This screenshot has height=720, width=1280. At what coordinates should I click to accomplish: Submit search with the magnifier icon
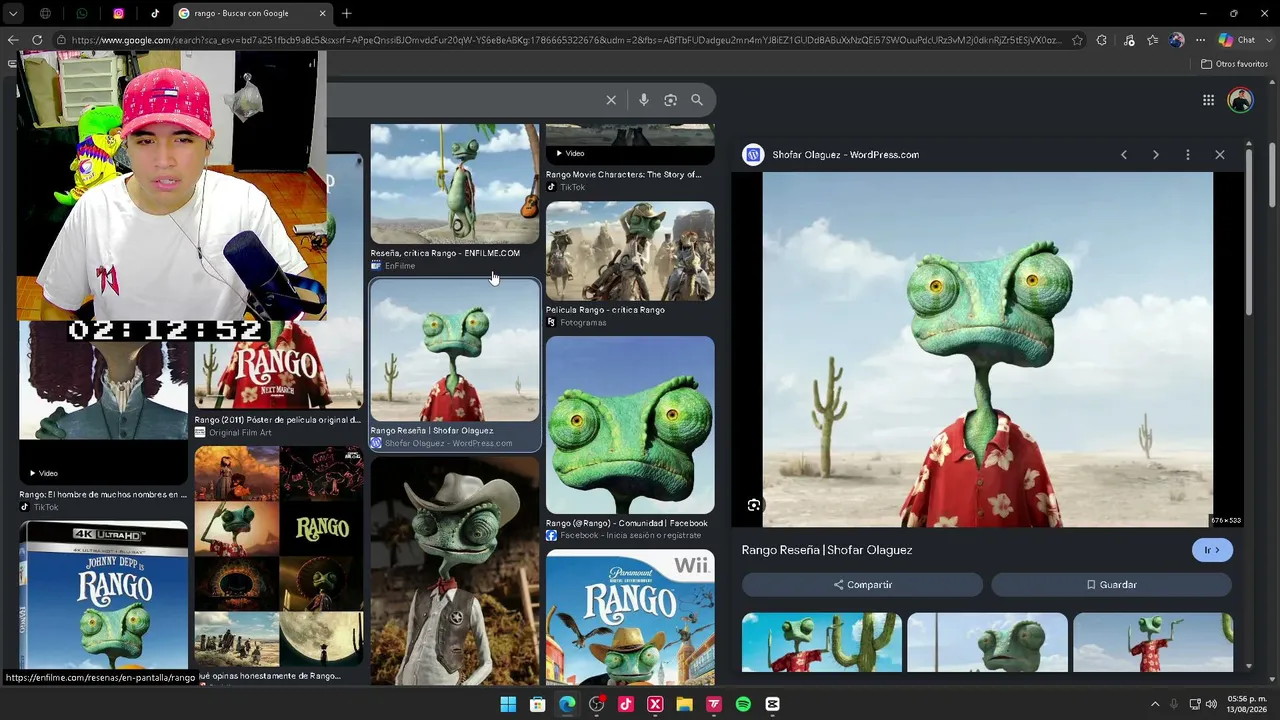[x=697, y=100]
